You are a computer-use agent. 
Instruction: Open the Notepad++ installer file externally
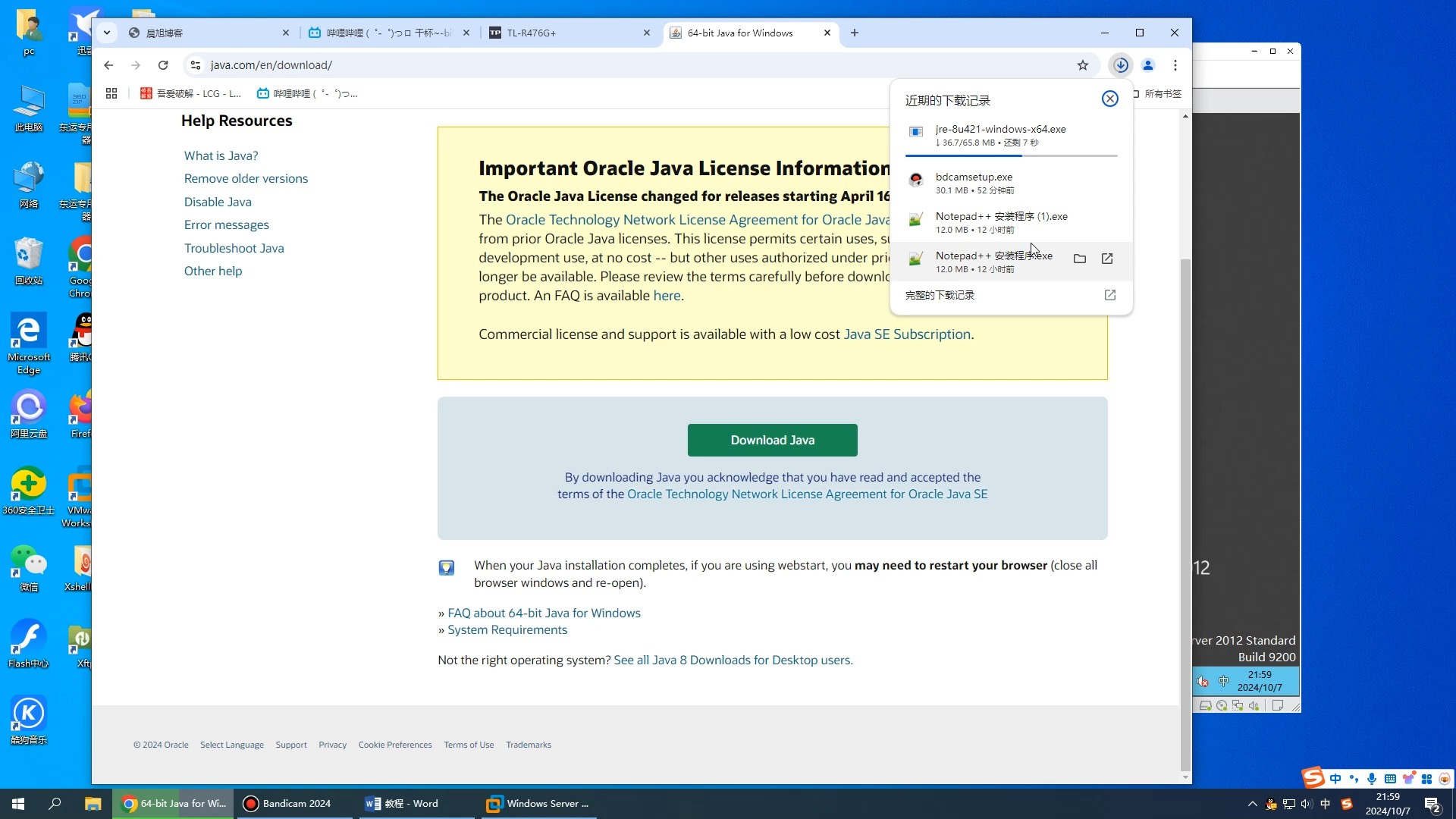pyautogui.click(x=1107, y=259)
